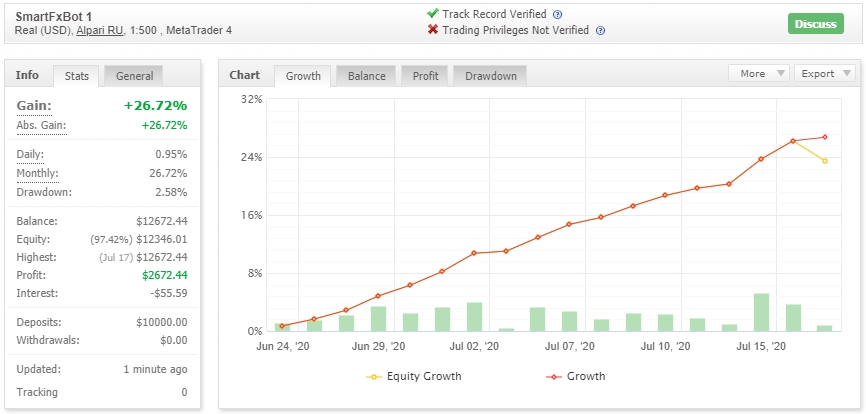Click the Gain label
The height and width of the screenshot is (414, 866).
(x=34, y=106)
